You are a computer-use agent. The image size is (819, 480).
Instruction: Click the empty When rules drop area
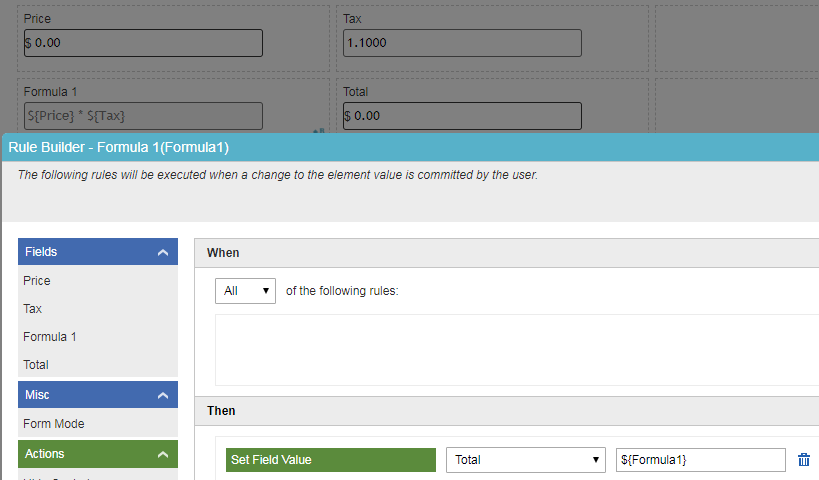click(516, 349)
